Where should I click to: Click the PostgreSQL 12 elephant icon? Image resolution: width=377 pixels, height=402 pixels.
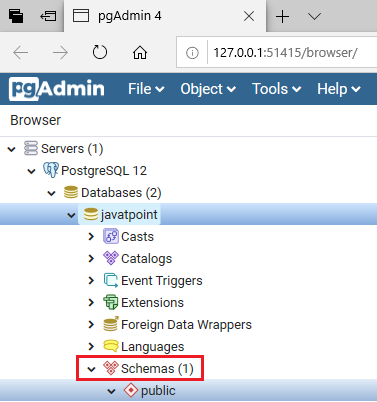pyautogui.click(x=51, y=170)
